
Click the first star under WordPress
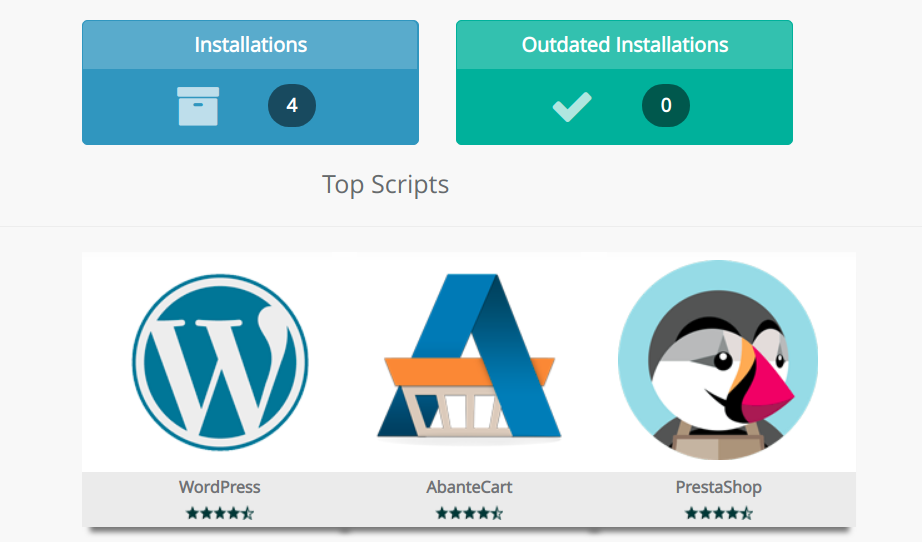coord(192,513)
